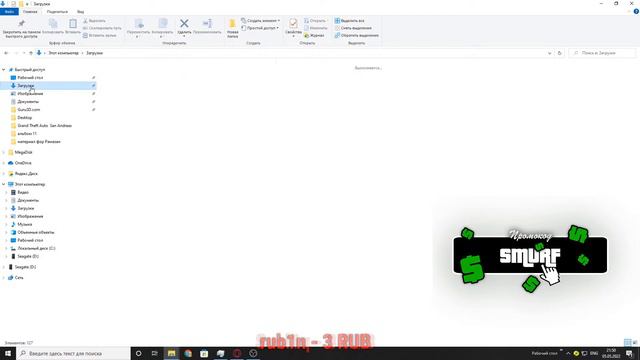Click the Properties icon in title bar toolbar
640x360 pixels.
tap(13, 4)
